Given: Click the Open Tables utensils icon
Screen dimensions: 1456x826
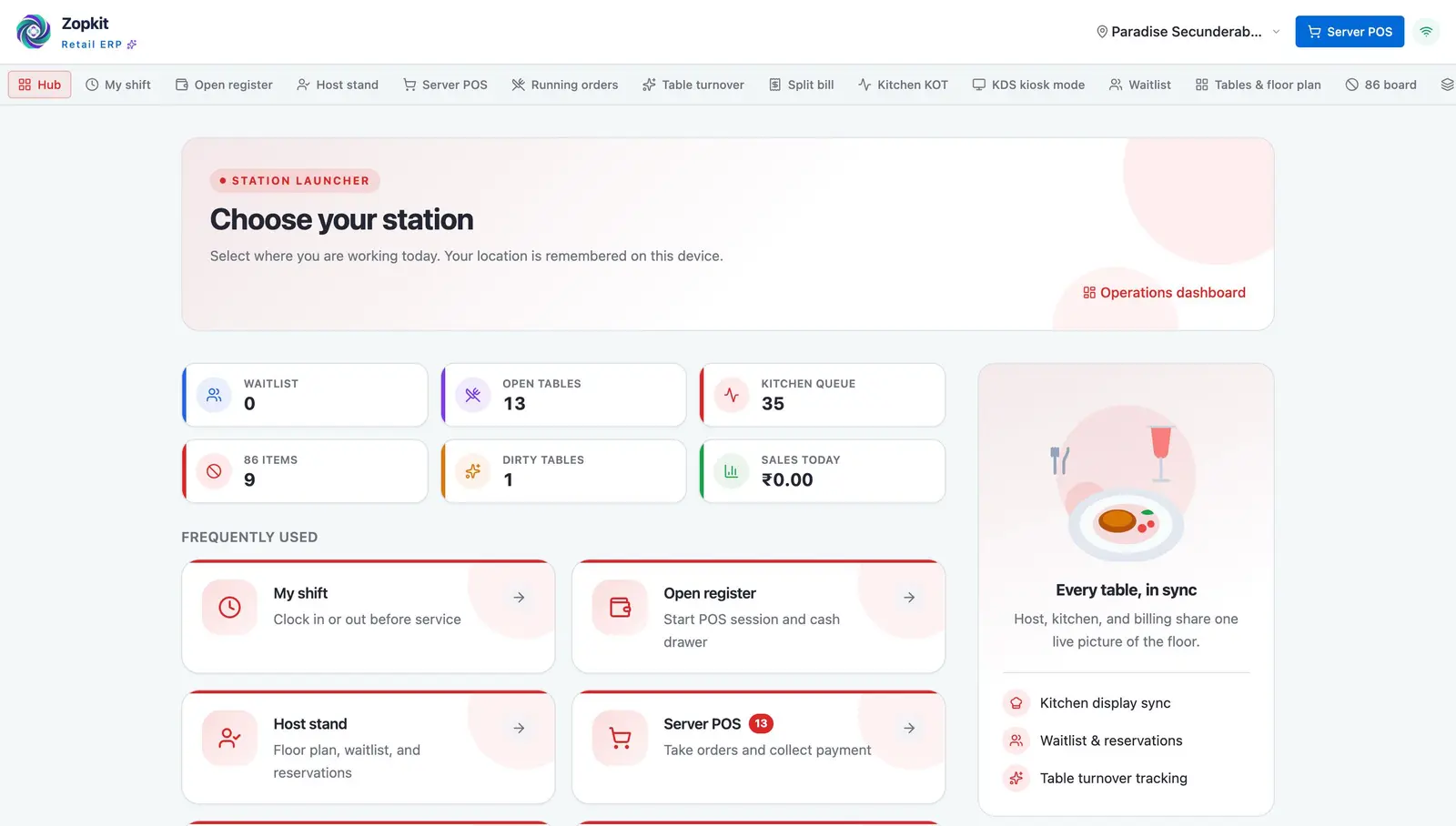Looking at the screenshot, I should point(473,395).
